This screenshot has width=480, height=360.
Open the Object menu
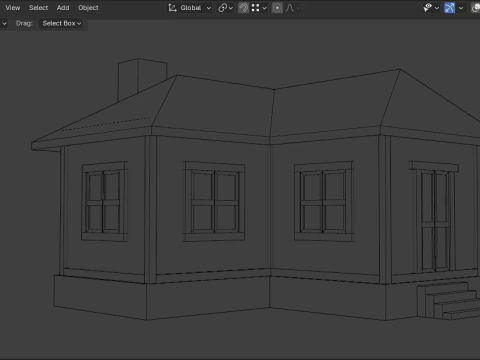click(x=88, y=8)
